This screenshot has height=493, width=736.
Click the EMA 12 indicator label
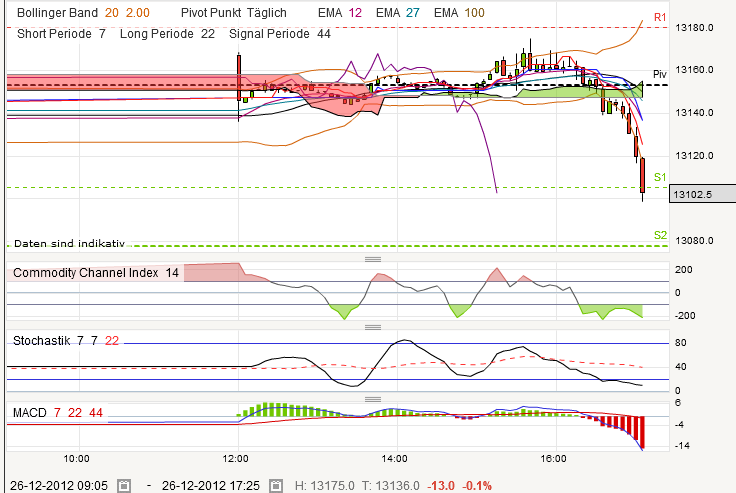340,13
